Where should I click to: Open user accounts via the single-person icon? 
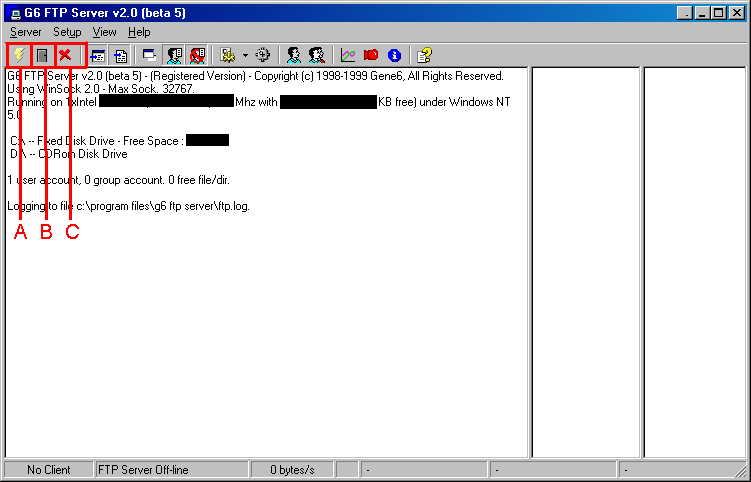pos(294,55)
